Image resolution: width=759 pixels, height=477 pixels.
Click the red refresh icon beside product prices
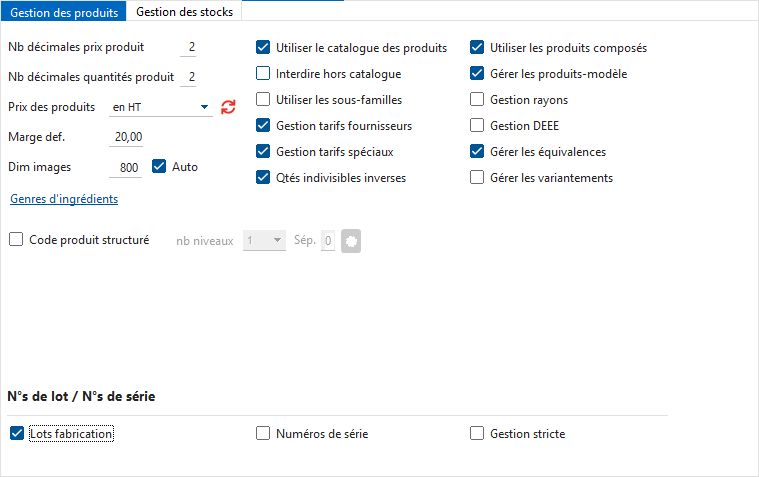[228, 107]
